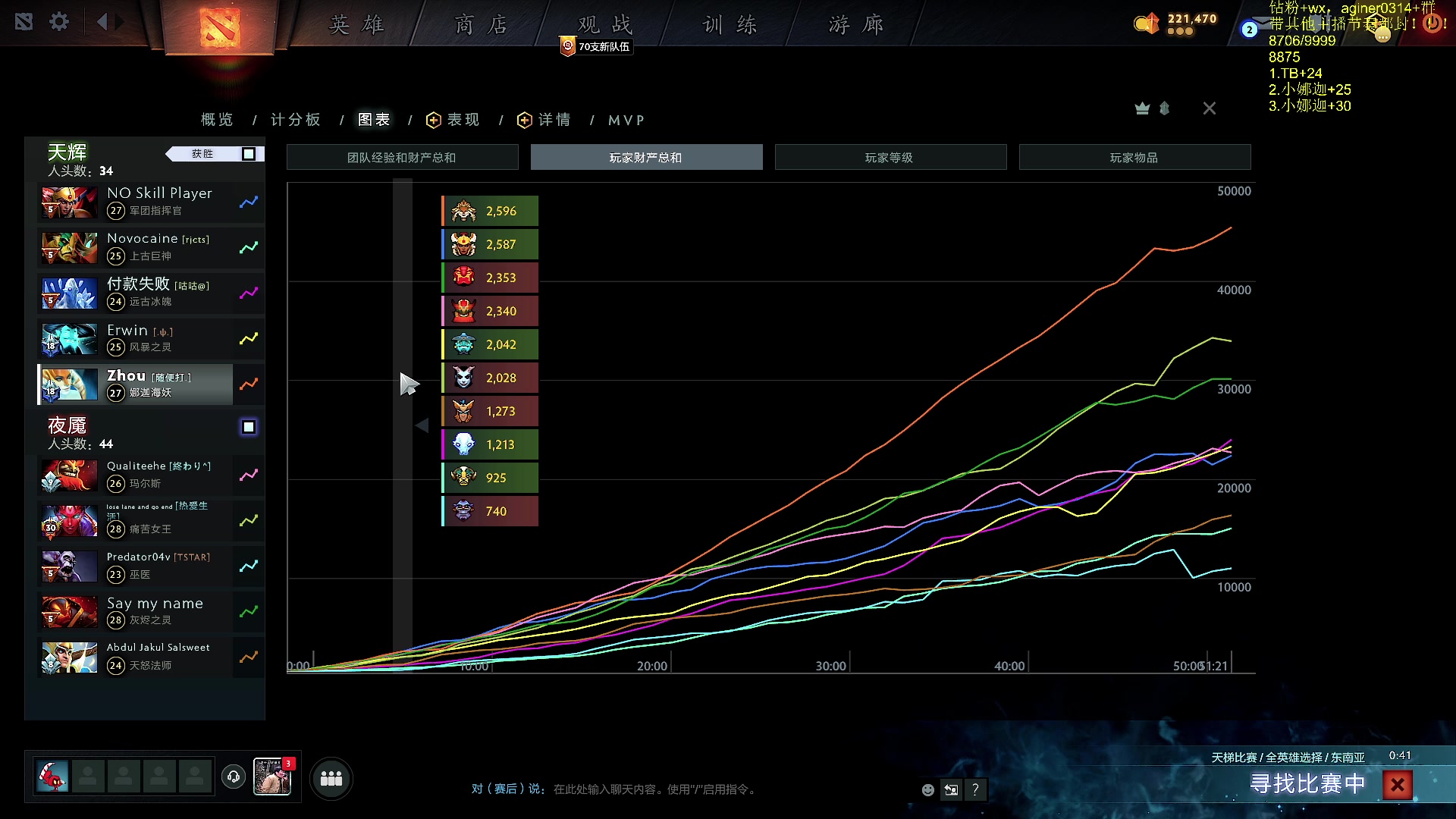Open the friend avatar with notification badge
1456x819 pixels.
(272, 777)
